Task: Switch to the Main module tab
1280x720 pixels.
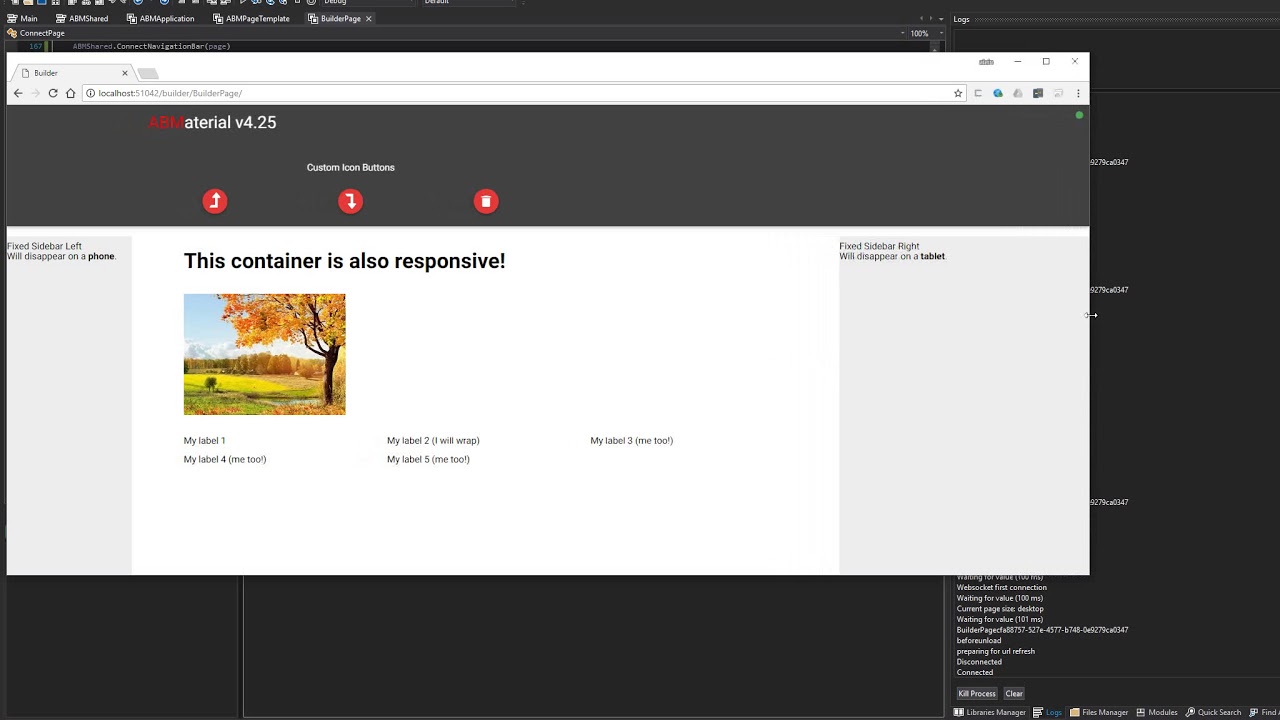Action: pyautogui.click(x=23, y=18)
